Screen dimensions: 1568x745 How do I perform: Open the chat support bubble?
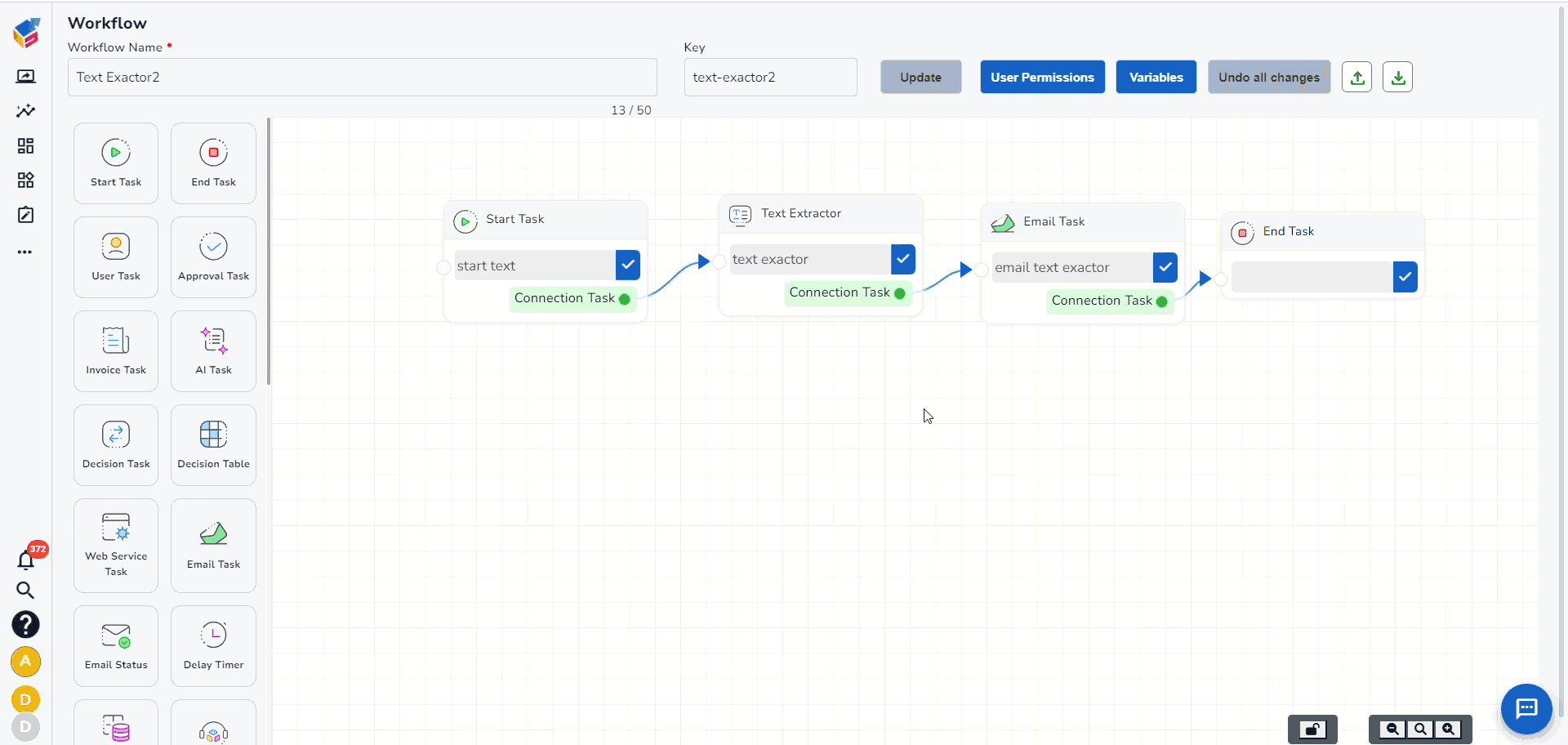pyautogui.click(x=1526, y=708)
